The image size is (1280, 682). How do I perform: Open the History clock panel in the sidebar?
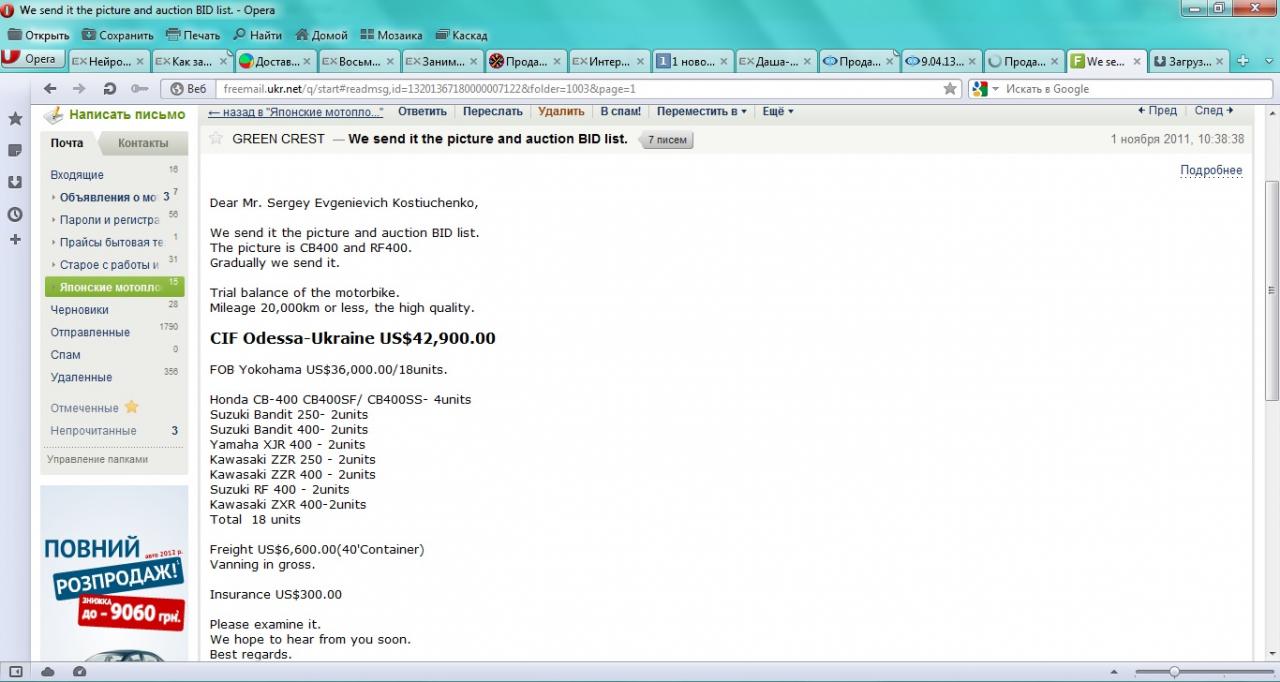[x=15, y=214]
